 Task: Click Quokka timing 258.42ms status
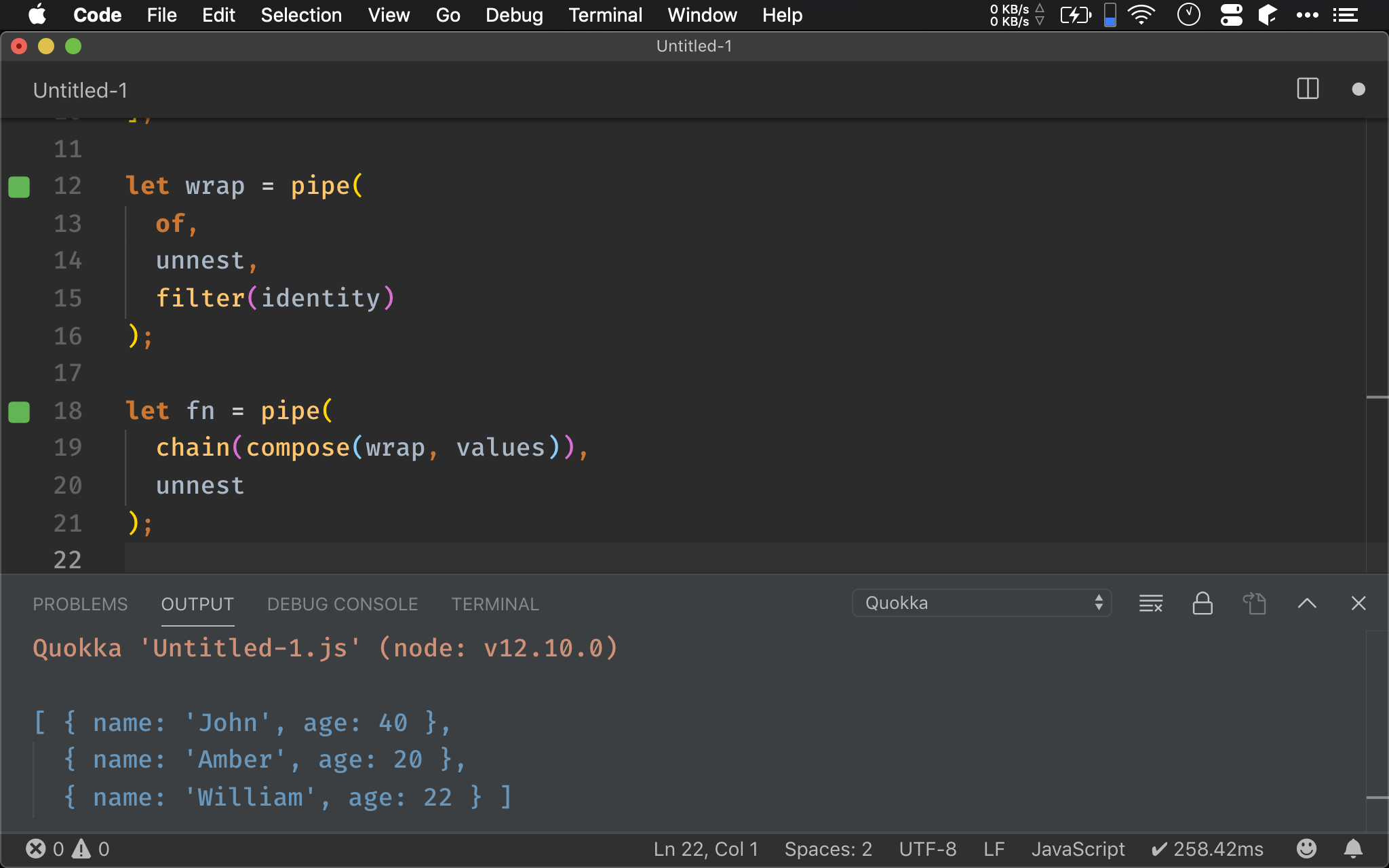[1207, 849]
